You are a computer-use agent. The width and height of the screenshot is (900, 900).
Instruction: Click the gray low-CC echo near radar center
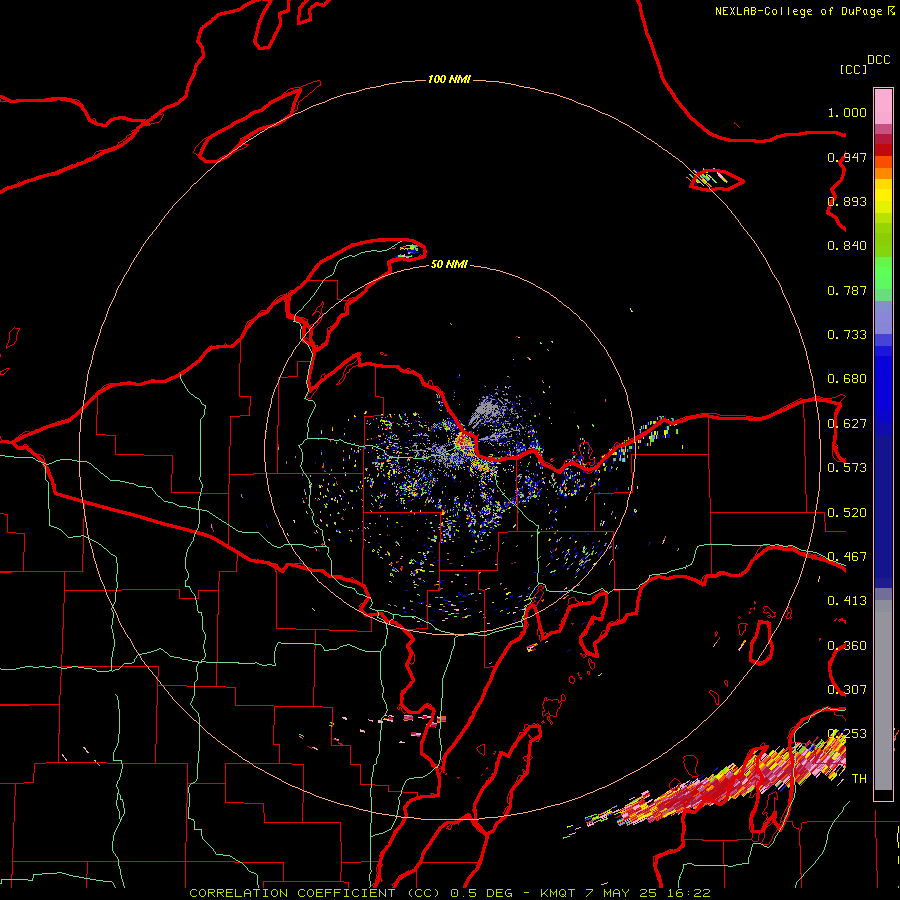click(486, 409)
